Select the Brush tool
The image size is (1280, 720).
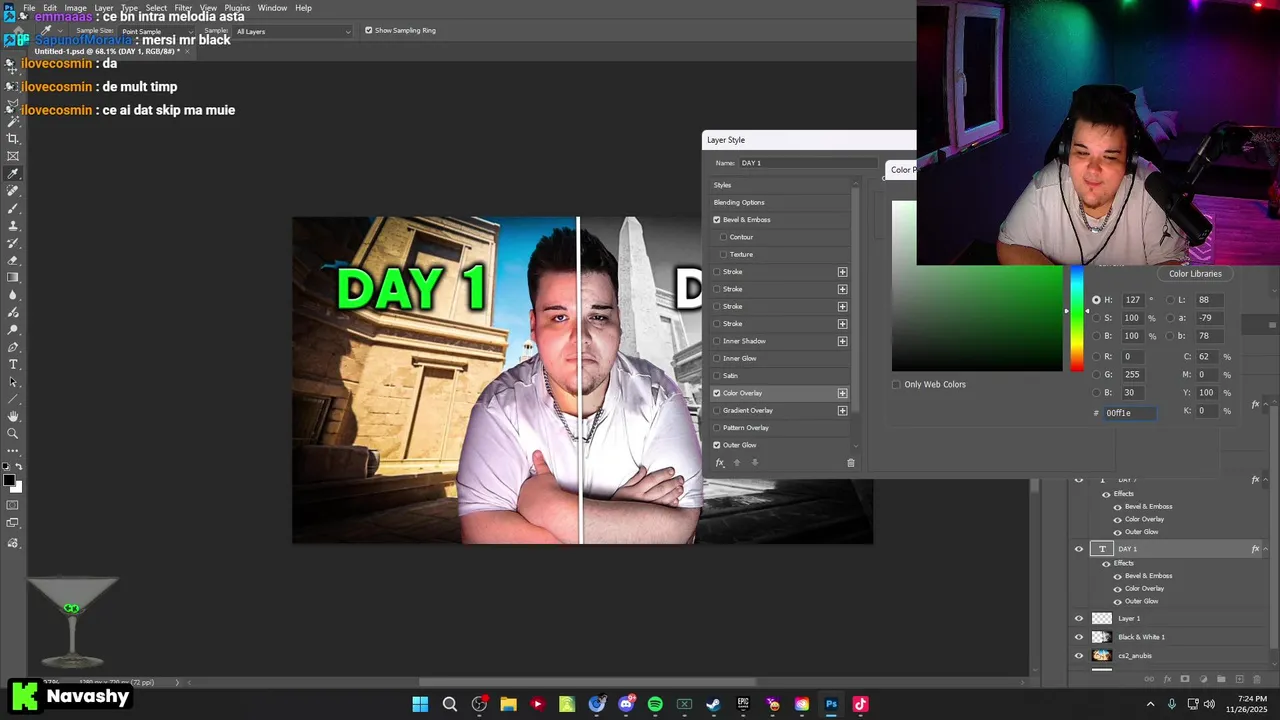tap(13, 208)
